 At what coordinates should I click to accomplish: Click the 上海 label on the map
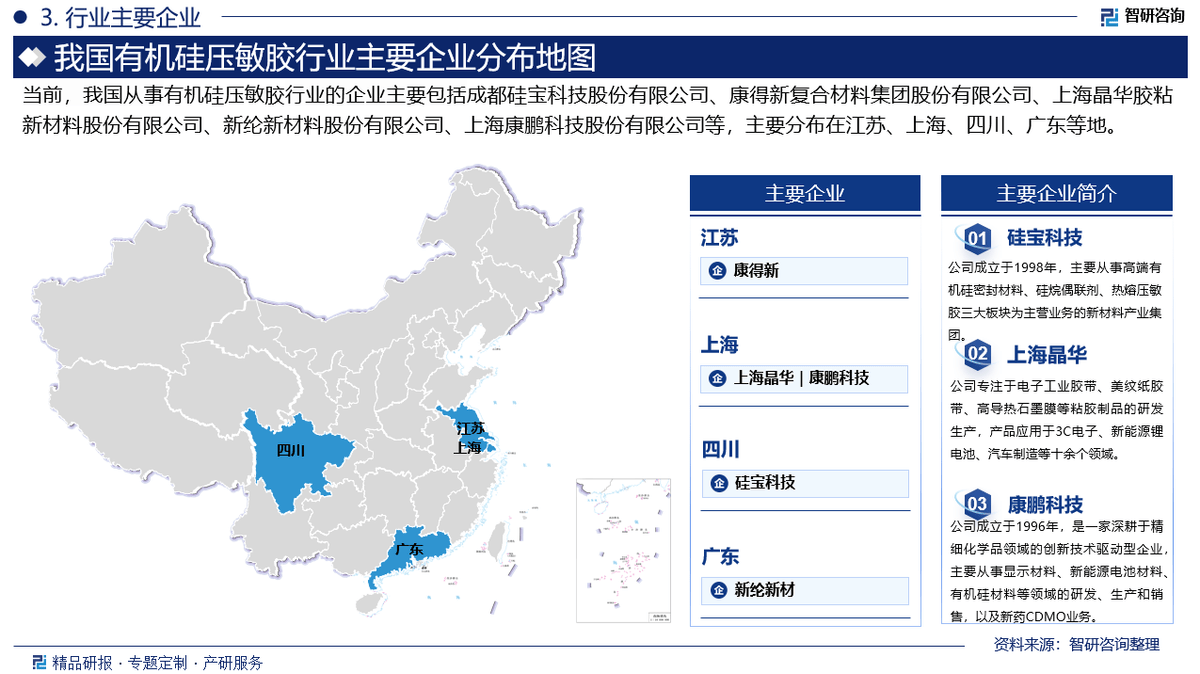(466, 448)
